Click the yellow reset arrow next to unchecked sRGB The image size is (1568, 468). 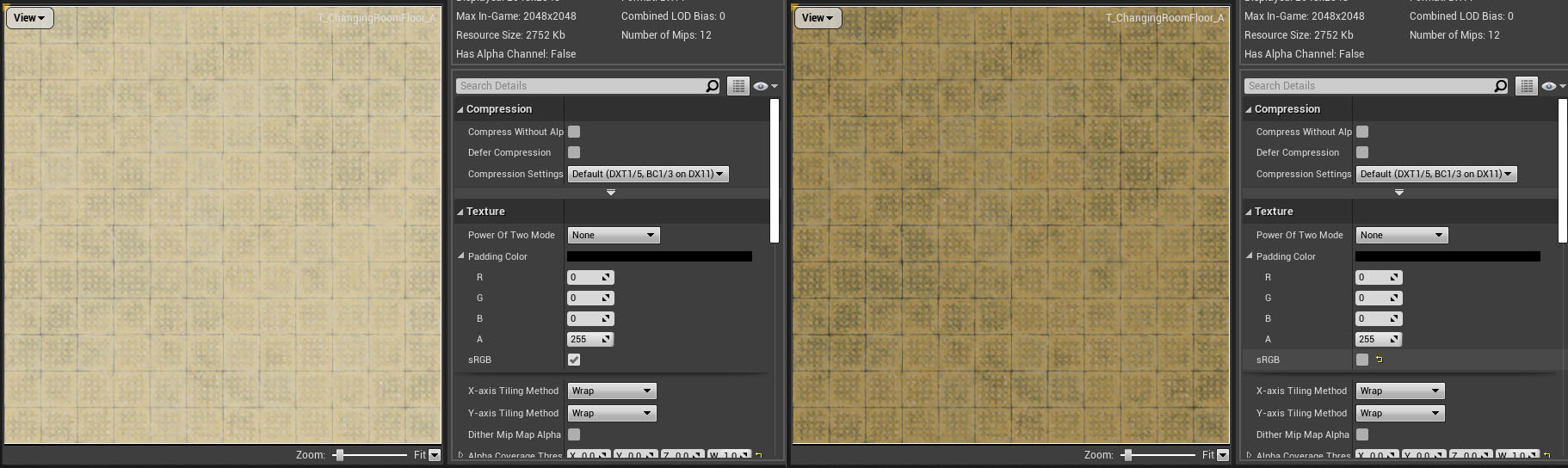point(1379,360)
